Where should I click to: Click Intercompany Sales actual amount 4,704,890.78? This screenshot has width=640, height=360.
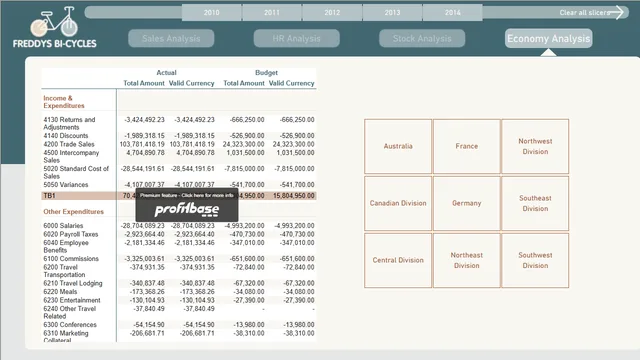[145, 153]
